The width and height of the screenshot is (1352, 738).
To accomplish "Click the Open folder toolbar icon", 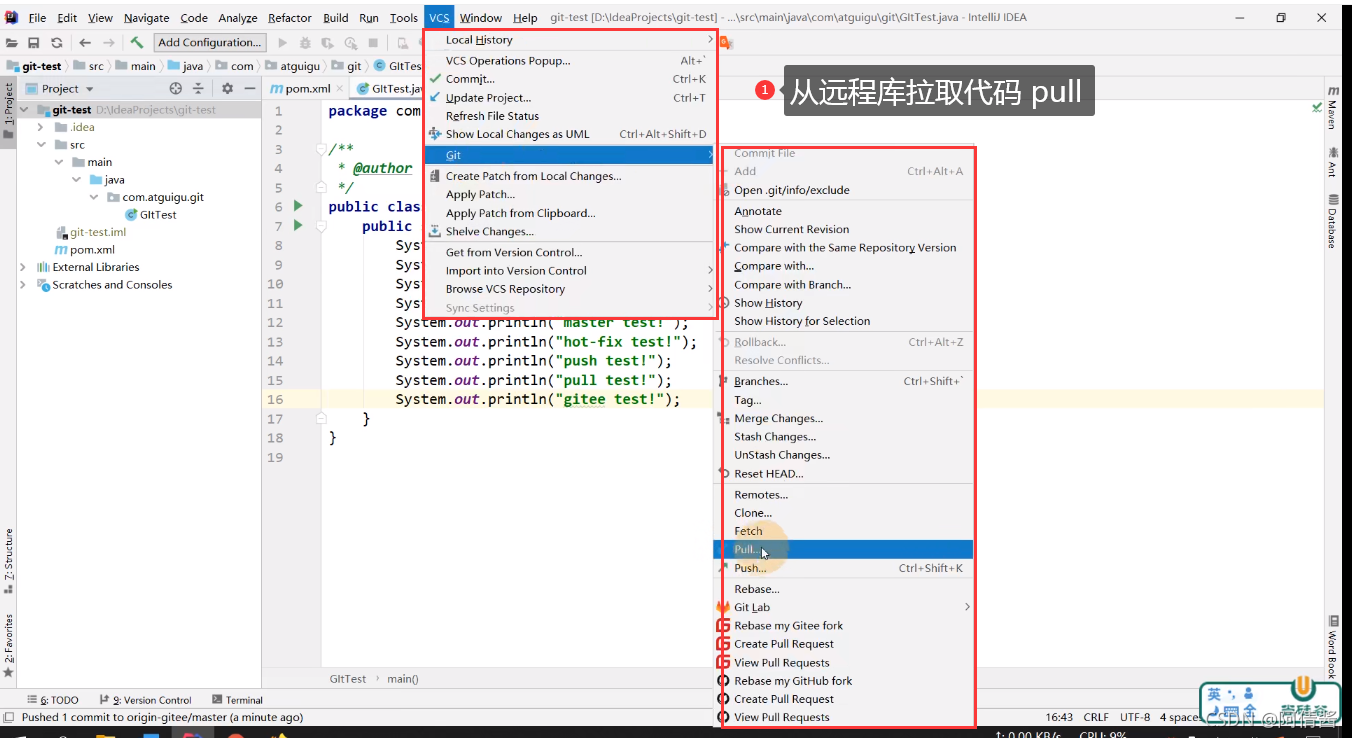I will coord(13,43).
